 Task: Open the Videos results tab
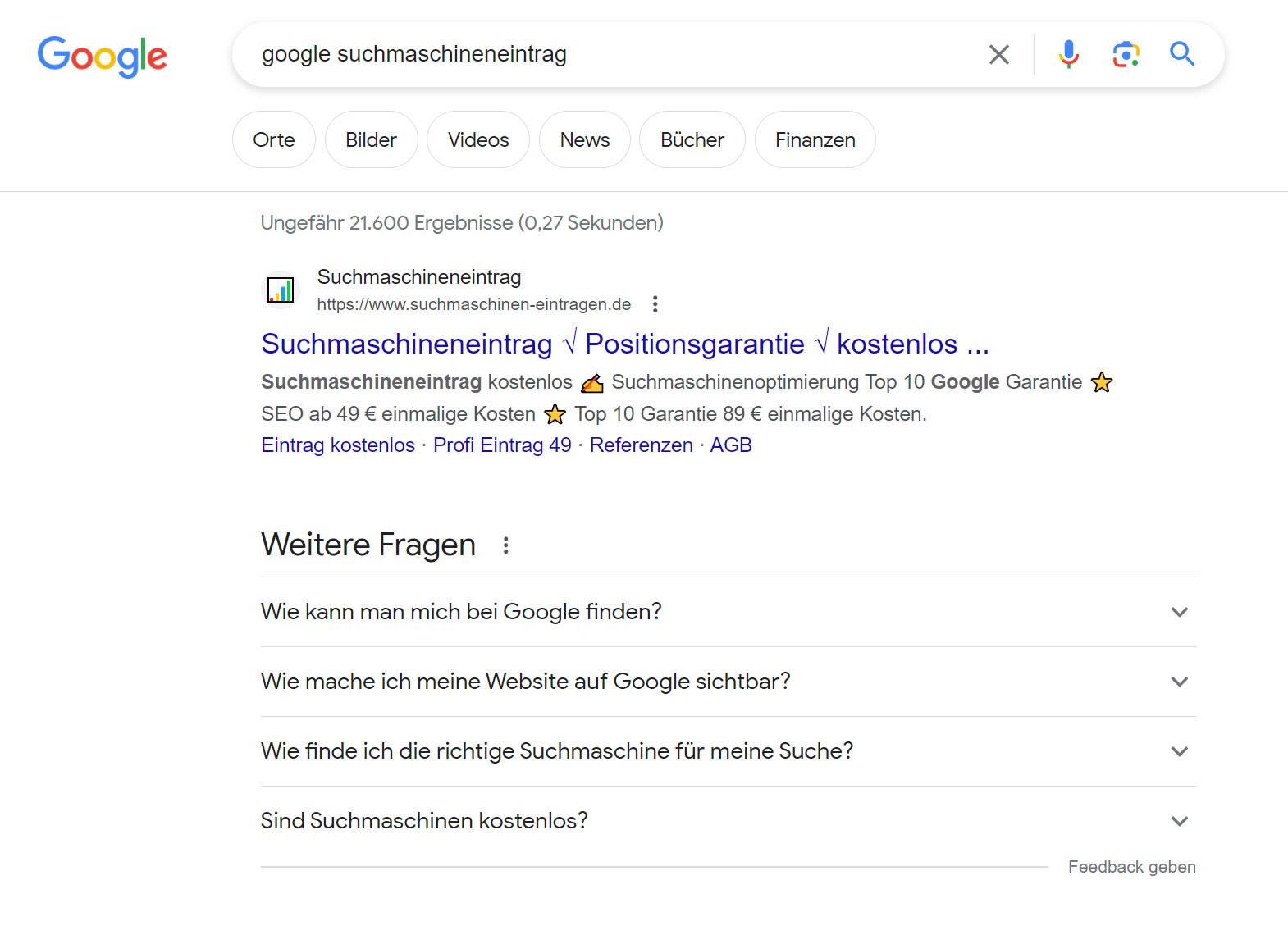click(478, 140)
